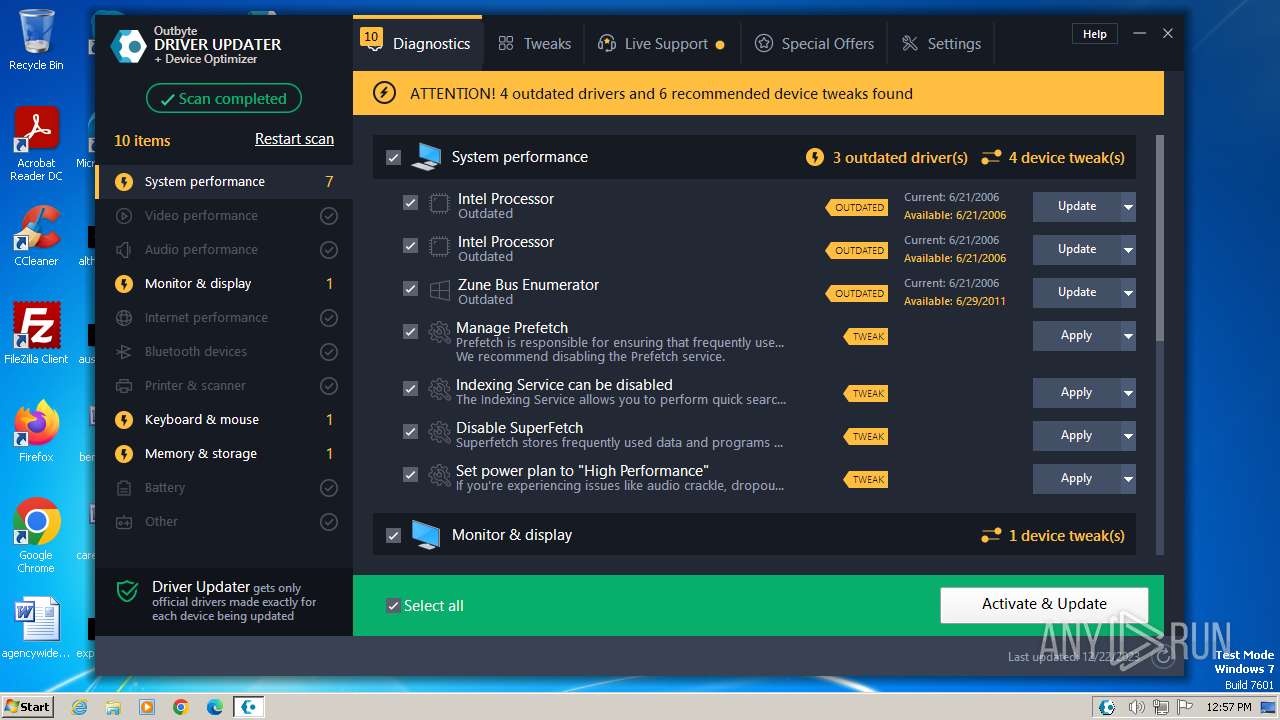Click Apply for Indexing Service
This screenshot has width=1280, height=720.
coord(1077,393)
